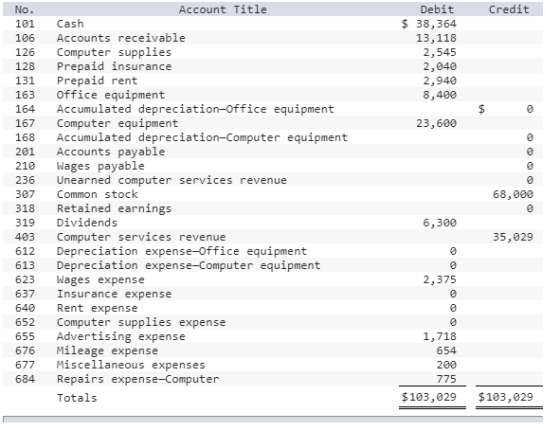Click the Credit column header
Viewport: 560px width, 431px height.
[x=509, y=9]
